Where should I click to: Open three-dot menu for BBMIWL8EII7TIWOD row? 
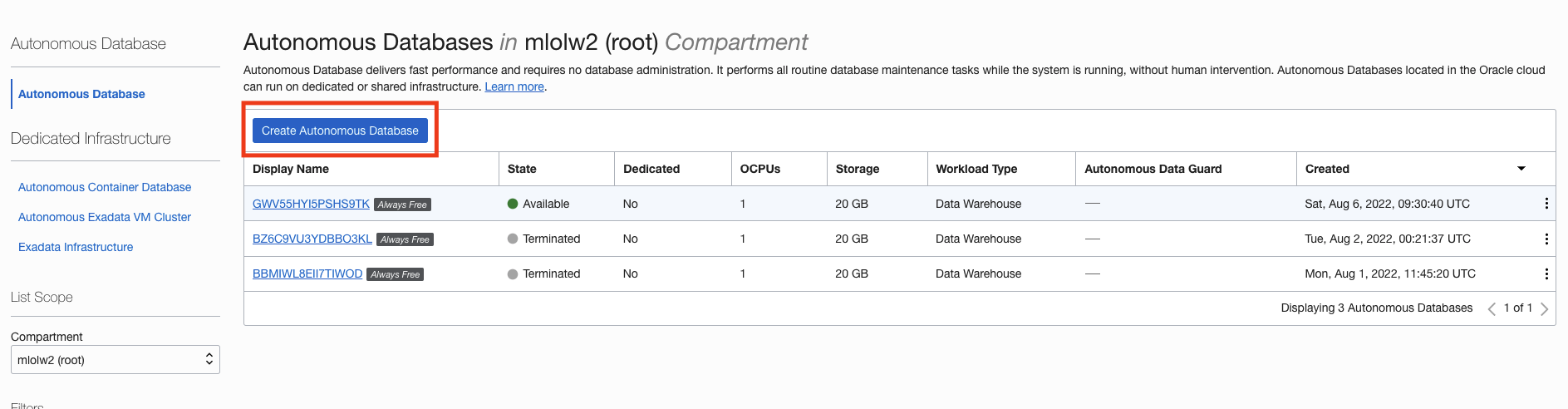click(1546, 273)
